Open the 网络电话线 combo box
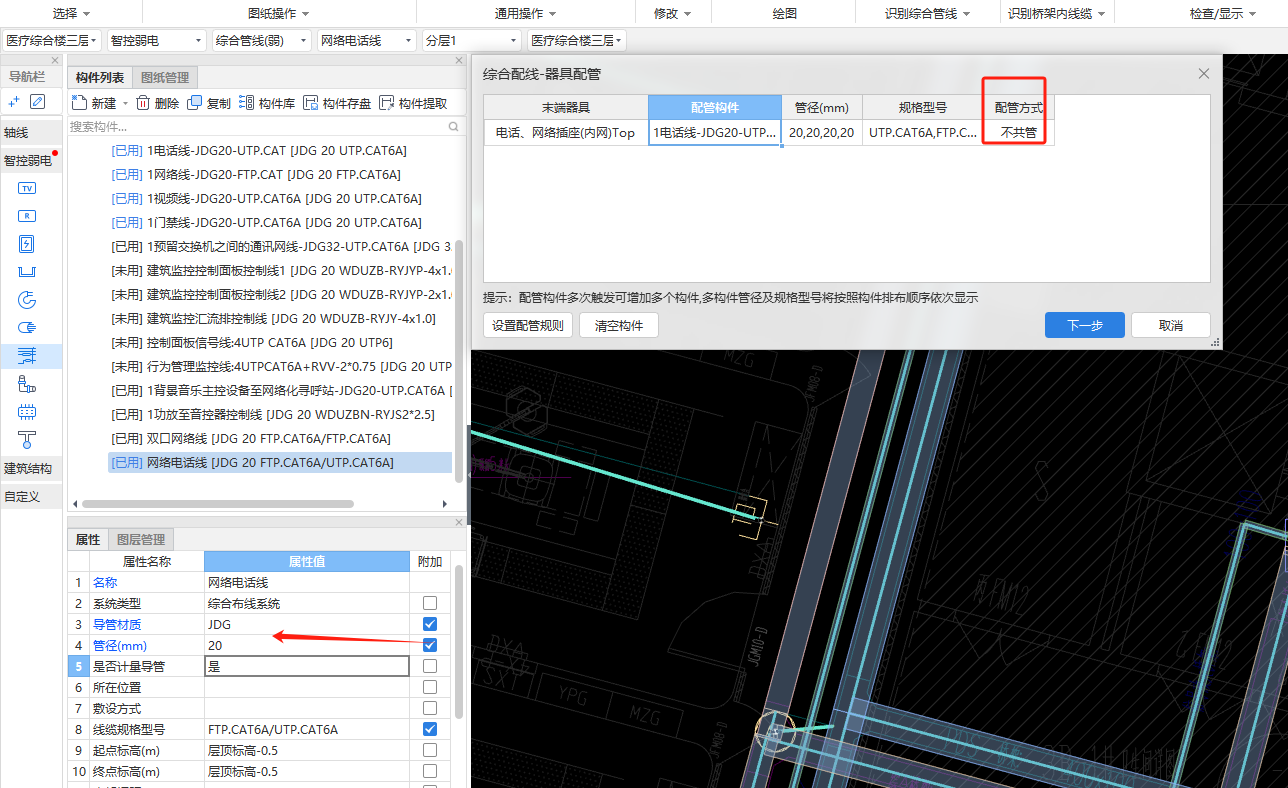This screenshot has width=1288, height=788. 368,41
